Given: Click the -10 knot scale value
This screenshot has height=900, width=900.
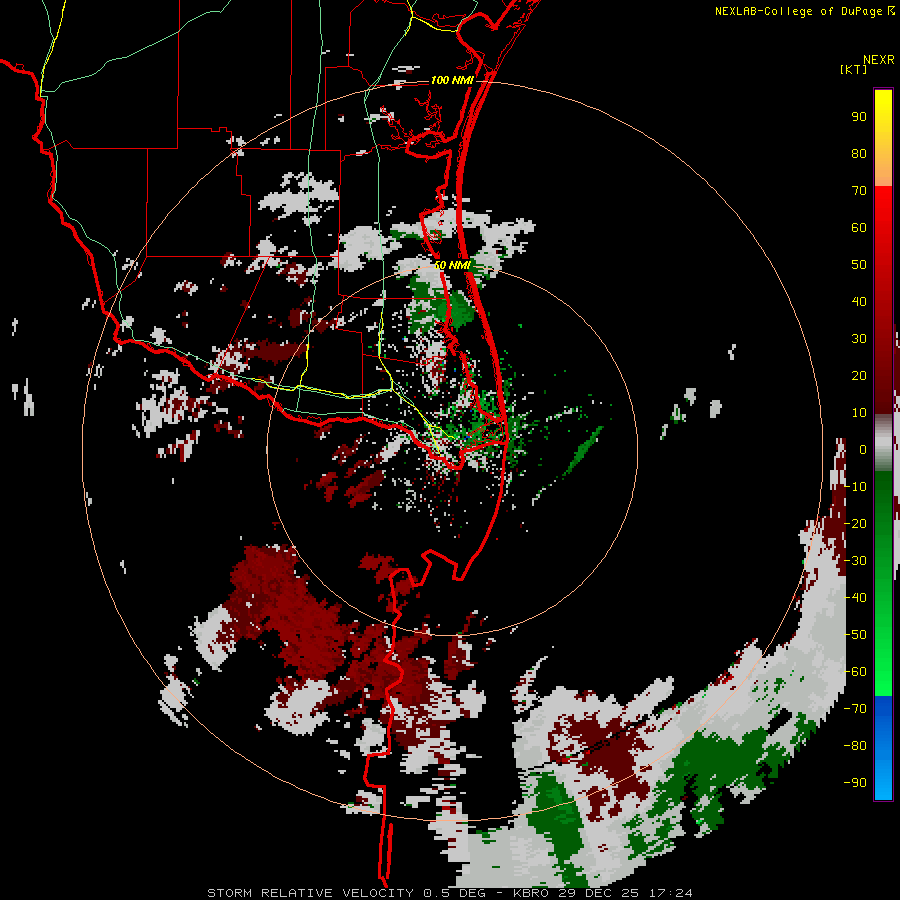Looking at the screenshot, I should tap(855, 487).
